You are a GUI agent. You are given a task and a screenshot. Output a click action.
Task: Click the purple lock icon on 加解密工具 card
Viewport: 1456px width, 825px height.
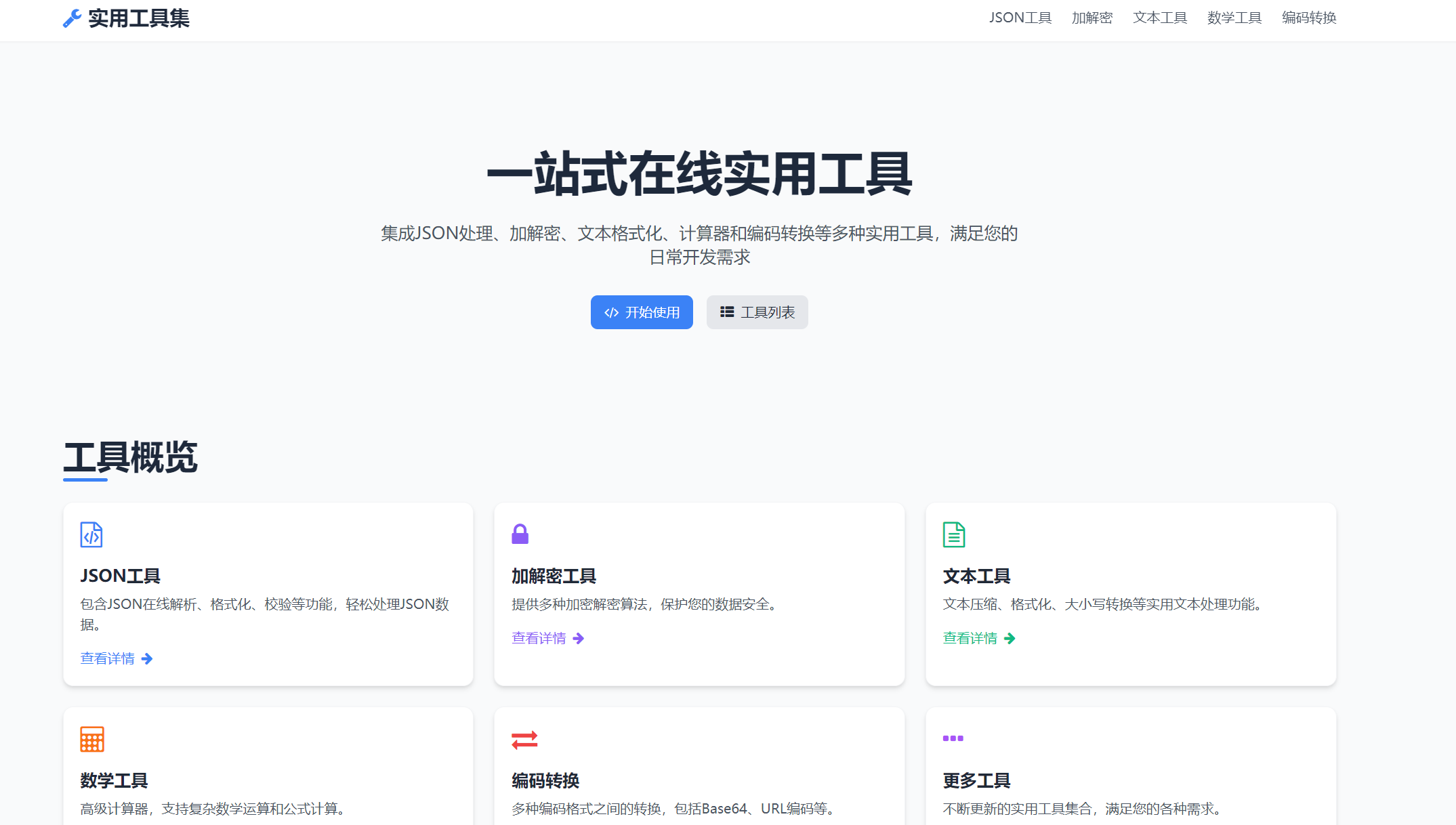pyautogui.click(x=522, y=534)
